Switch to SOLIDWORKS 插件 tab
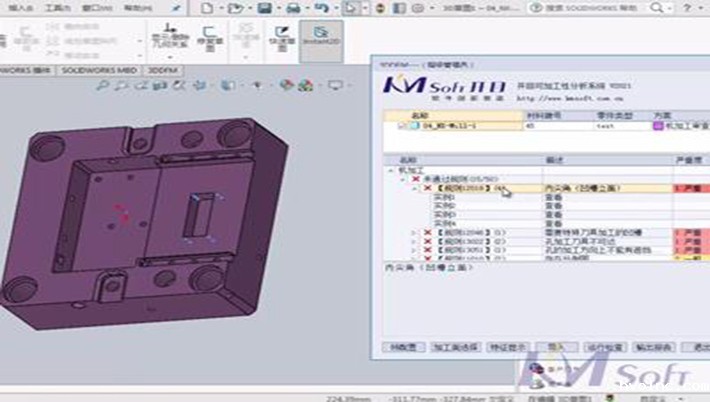Viewport: 710px width, 402px height. [26, 70]
